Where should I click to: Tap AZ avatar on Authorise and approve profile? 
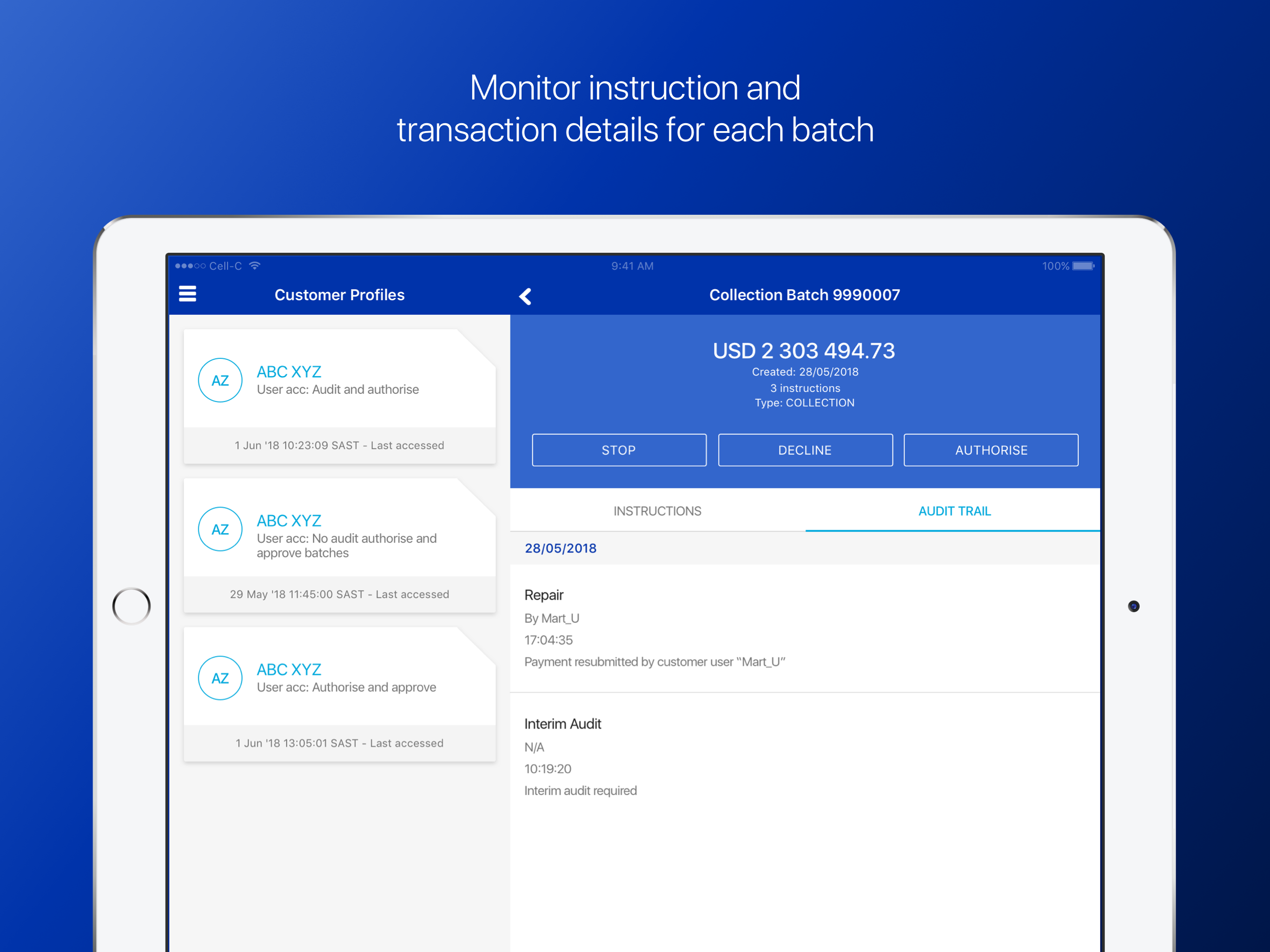click(220, 678)
